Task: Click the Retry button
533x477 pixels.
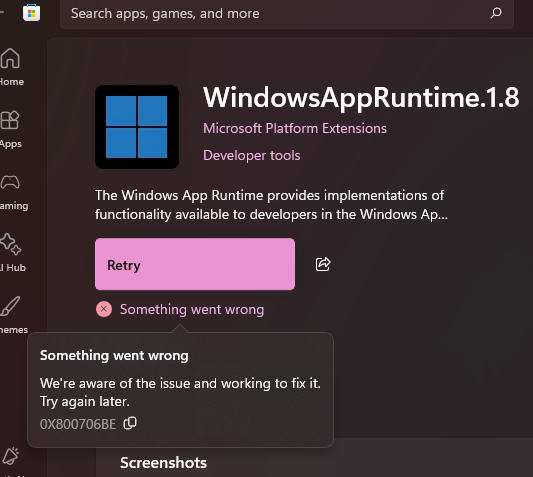Action: pyautogui.click(x=195, y=264)
